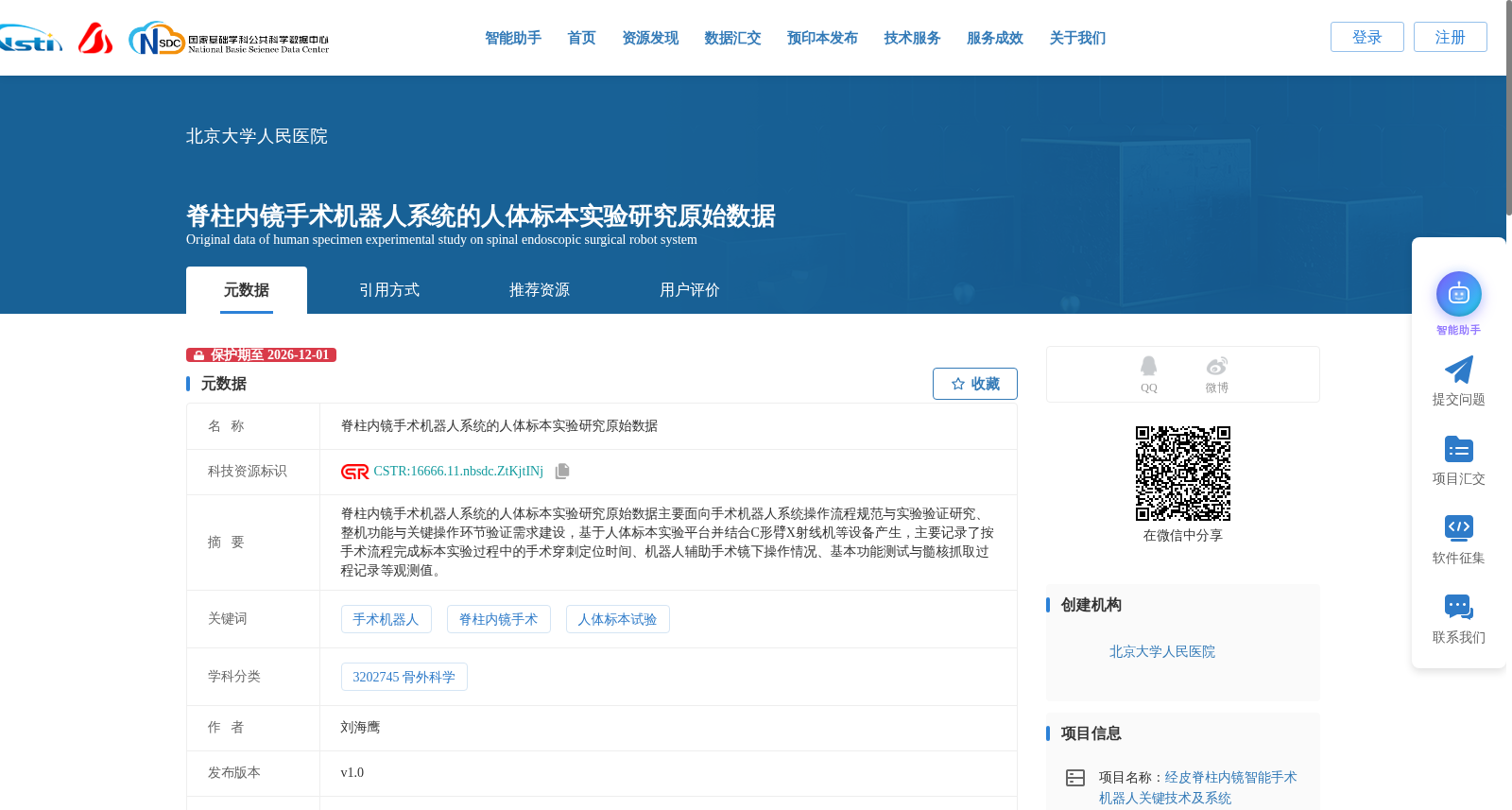Open 关于我们 in the navigation bar
1512x810 pixels.
coord(1077,38)
